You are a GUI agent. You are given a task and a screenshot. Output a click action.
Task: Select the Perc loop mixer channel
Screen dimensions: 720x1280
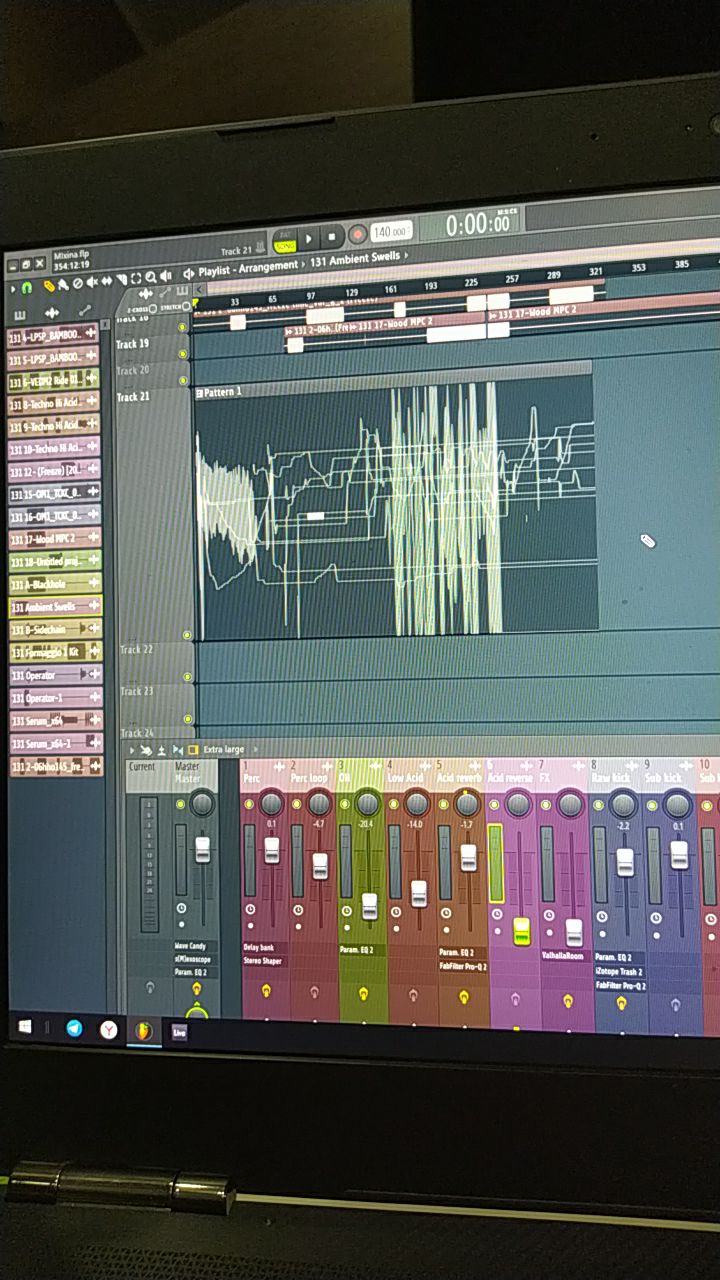tap(310, 777)
